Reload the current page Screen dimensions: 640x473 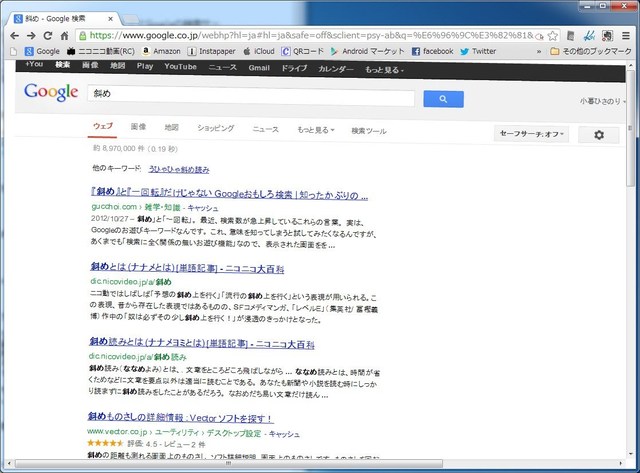(x=53, y=32)
